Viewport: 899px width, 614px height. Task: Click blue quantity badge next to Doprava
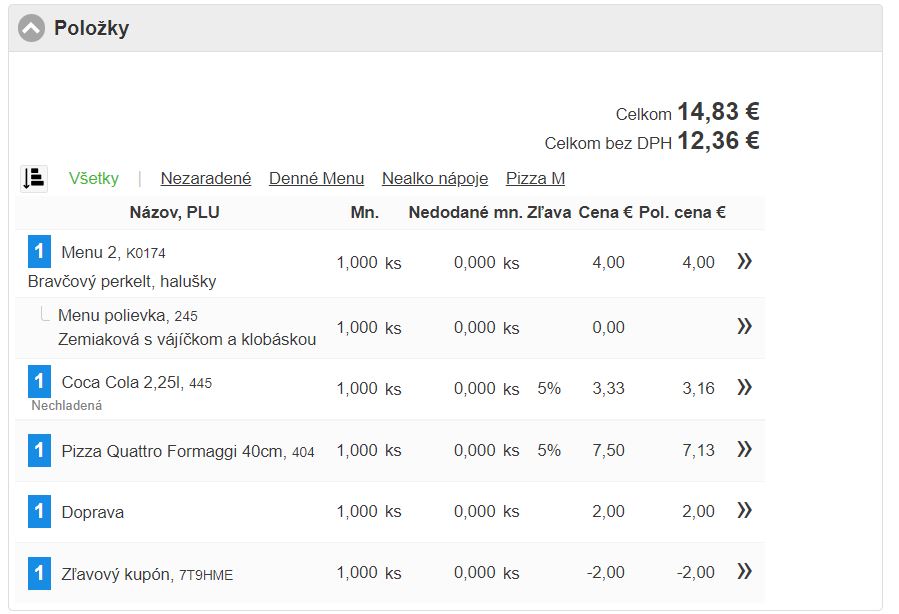click(x=39, y=512)
